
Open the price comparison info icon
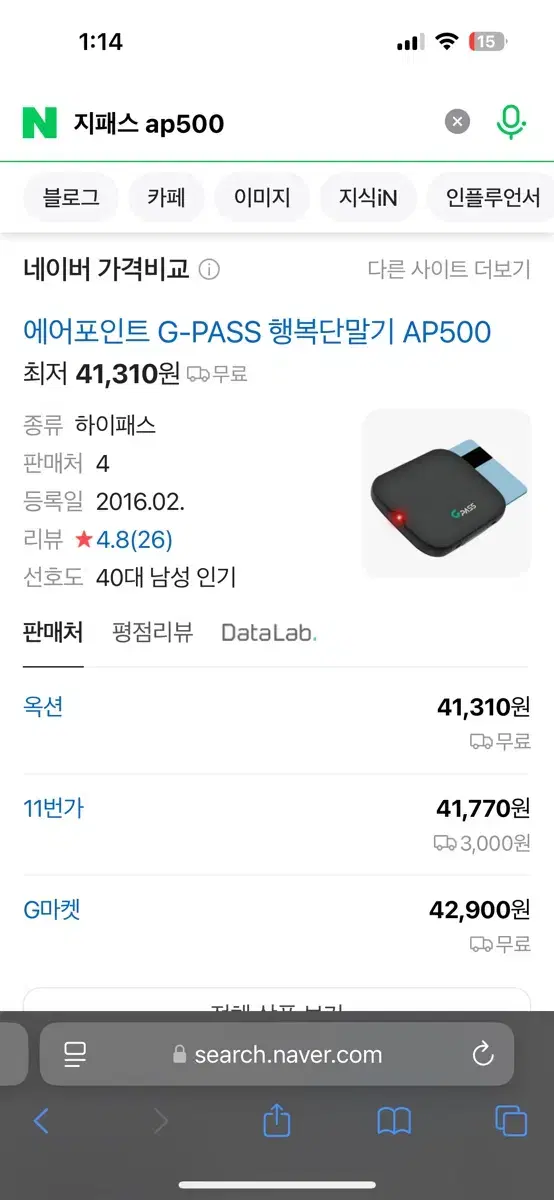(209, 269)
